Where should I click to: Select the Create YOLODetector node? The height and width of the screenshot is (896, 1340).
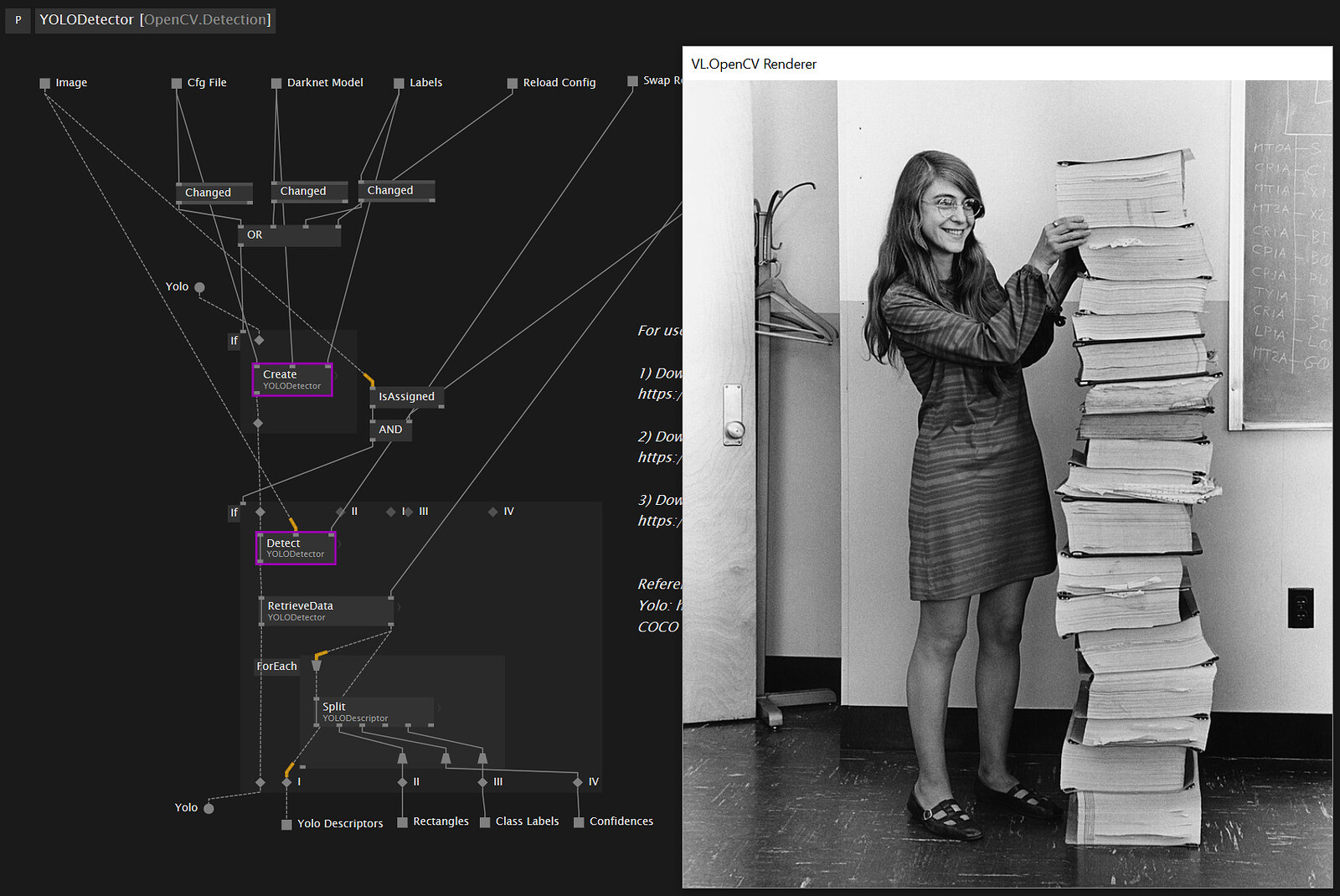click(292, 379)
